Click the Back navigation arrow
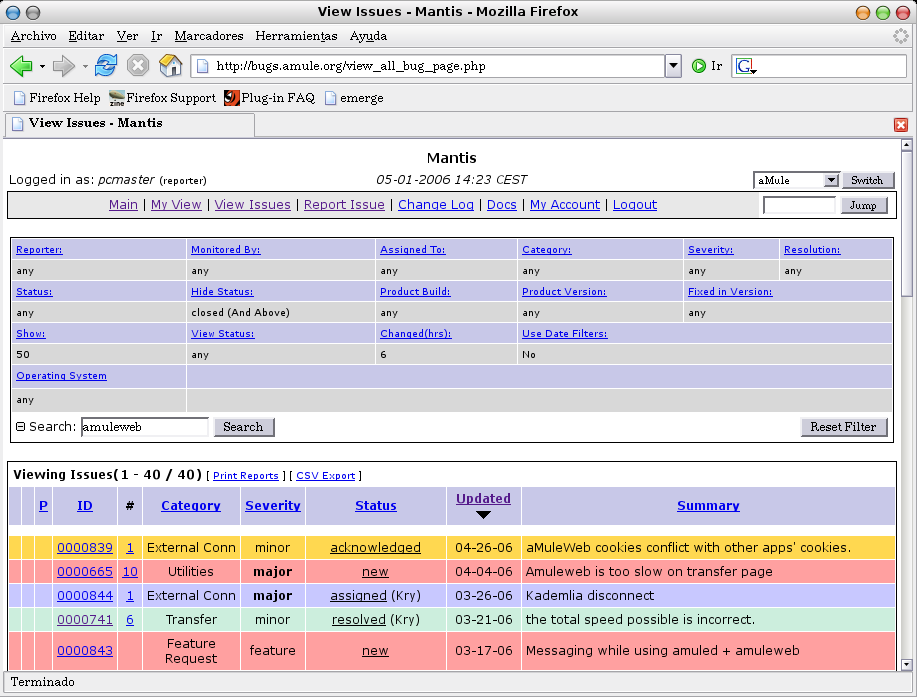The width and height of the screenshot is (917, 697). tap(21, 66)
